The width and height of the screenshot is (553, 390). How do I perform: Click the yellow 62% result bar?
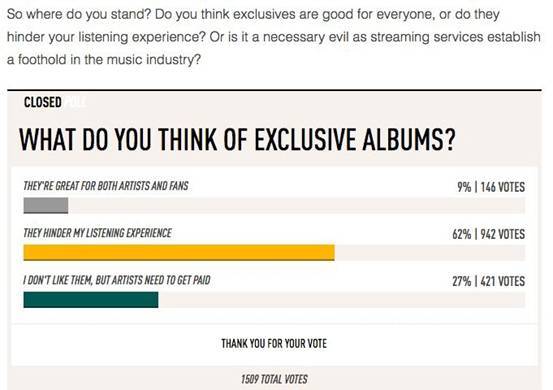click(x=179, y=253)
